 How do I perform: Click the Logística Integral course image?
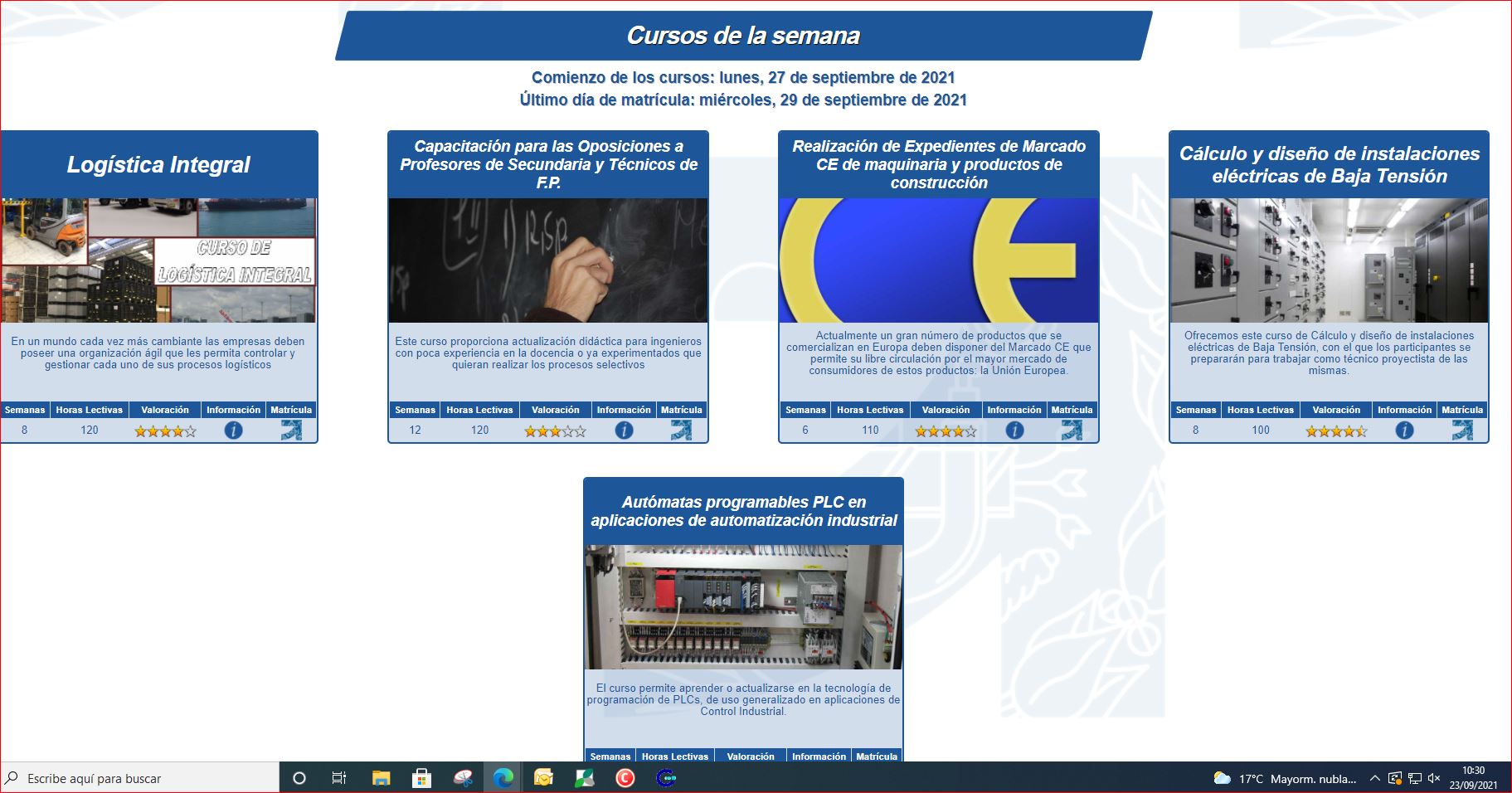(x=158, y=260)
